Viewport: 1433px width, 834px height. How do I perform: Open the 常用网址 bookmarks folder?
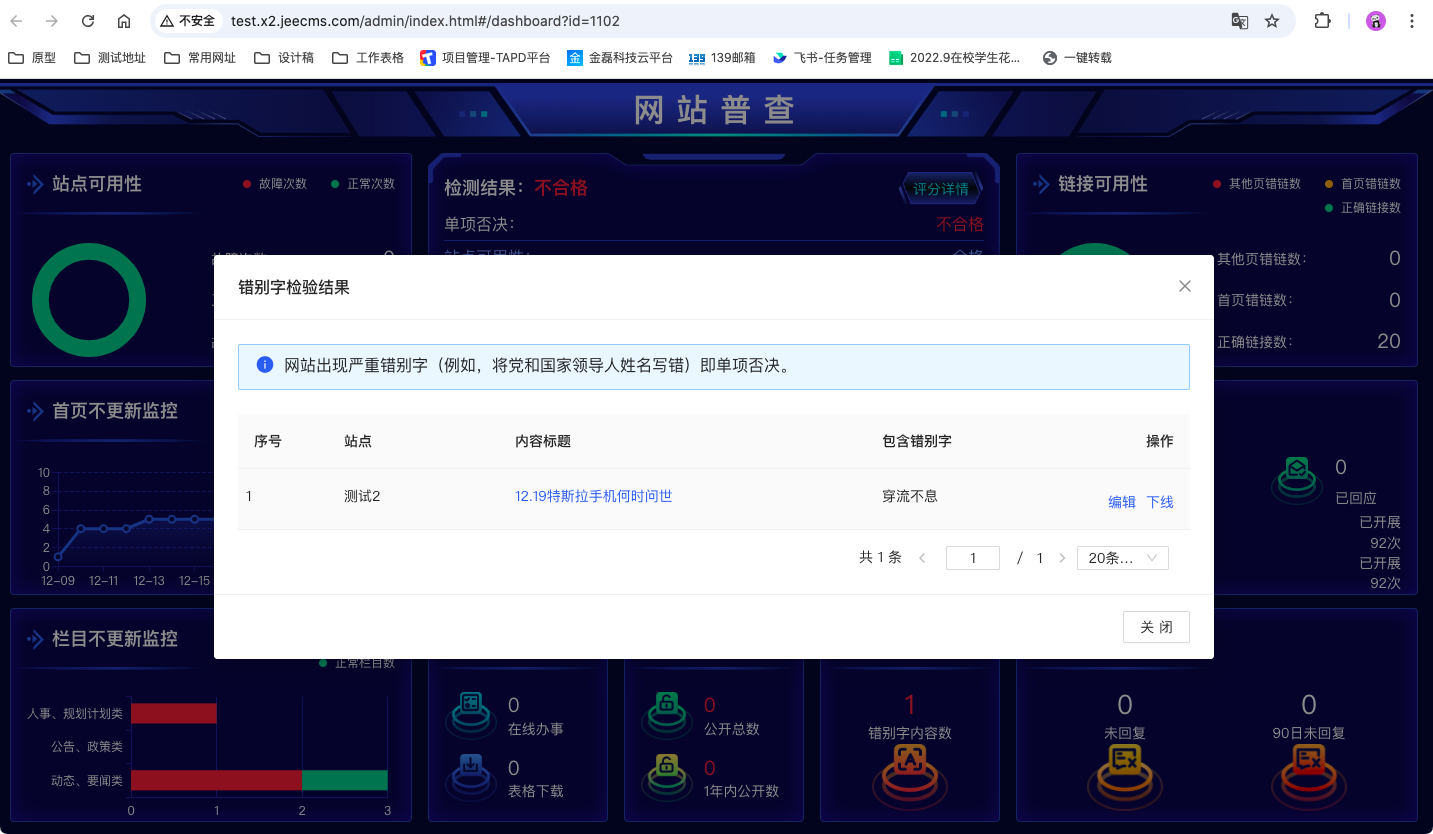pyautogui.click(x=202, y=58)
